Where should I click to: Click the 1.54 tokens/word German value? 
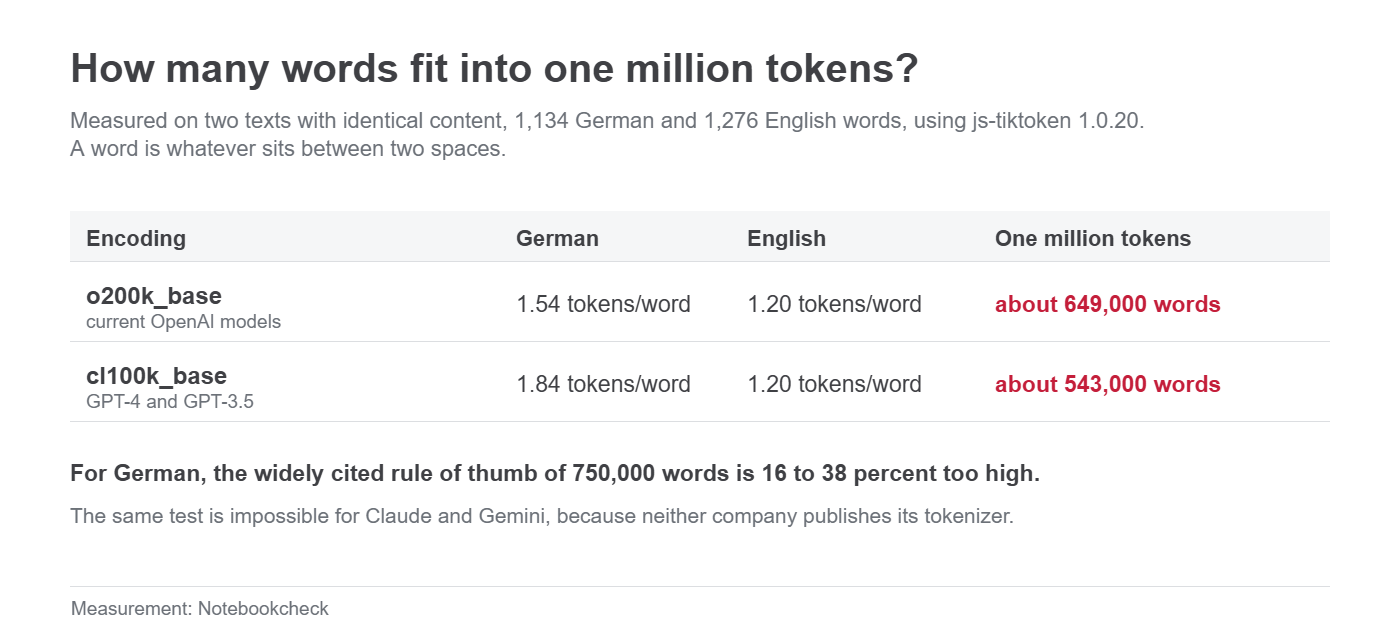pos(603,304)
